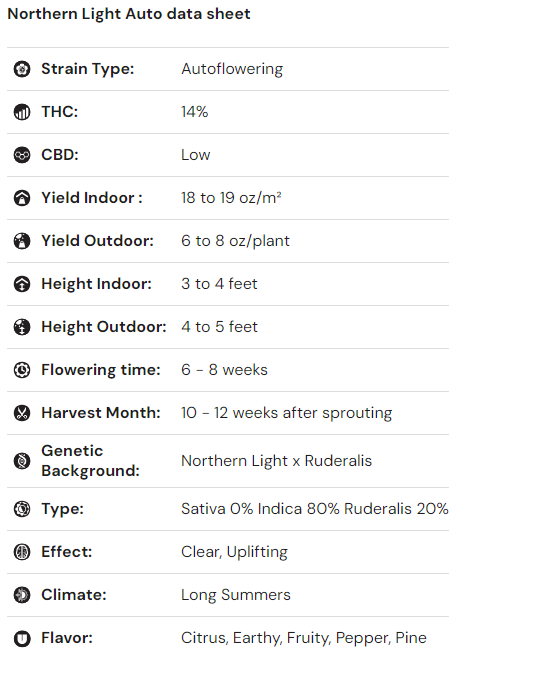Click the Long Summers climate value
The width and height of the screenshot is (549, 687).
[x=236, y=595]
